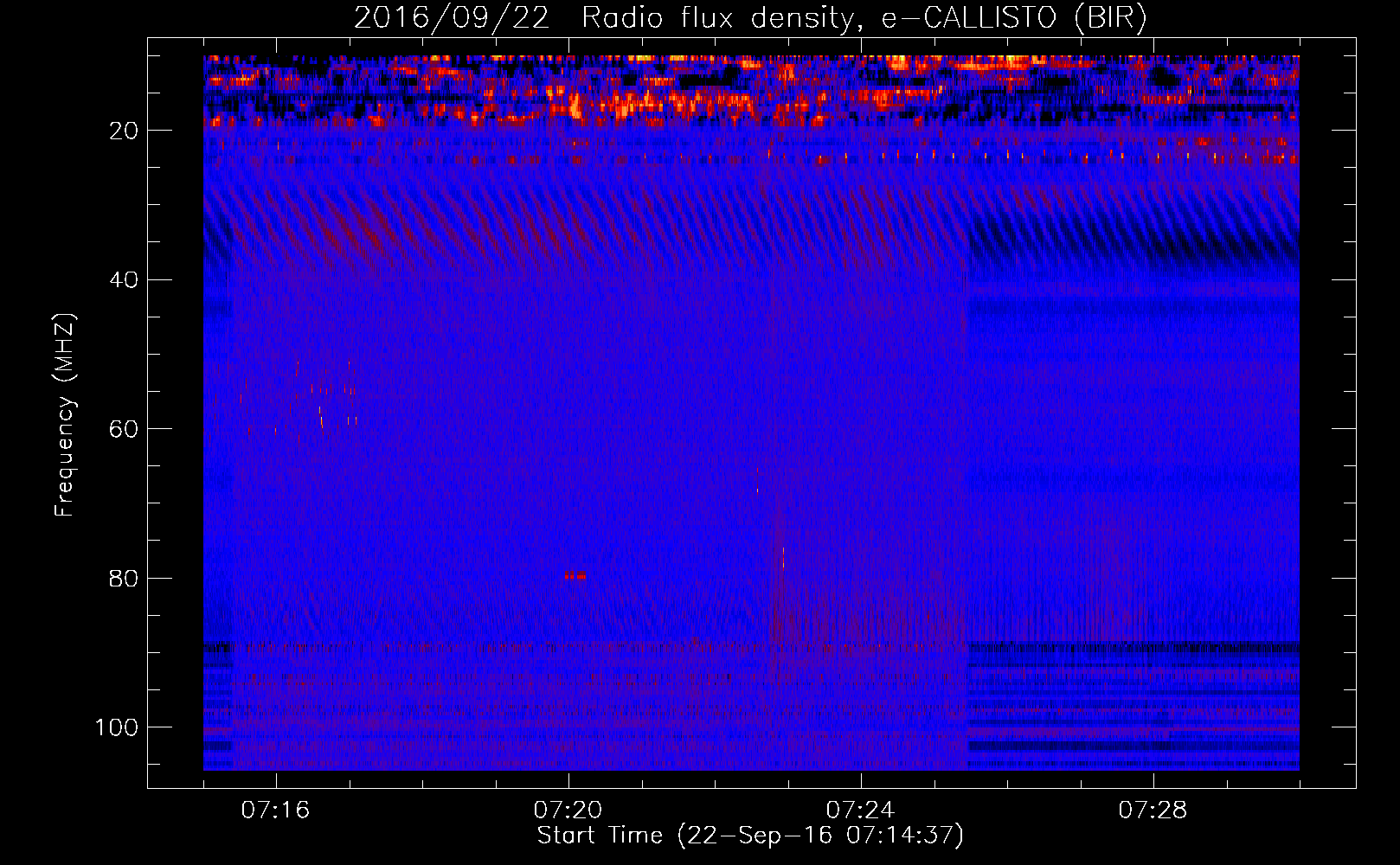Click the 20 frequency tick label
The width and height of the screenshot is (1400, 865).
125,131
